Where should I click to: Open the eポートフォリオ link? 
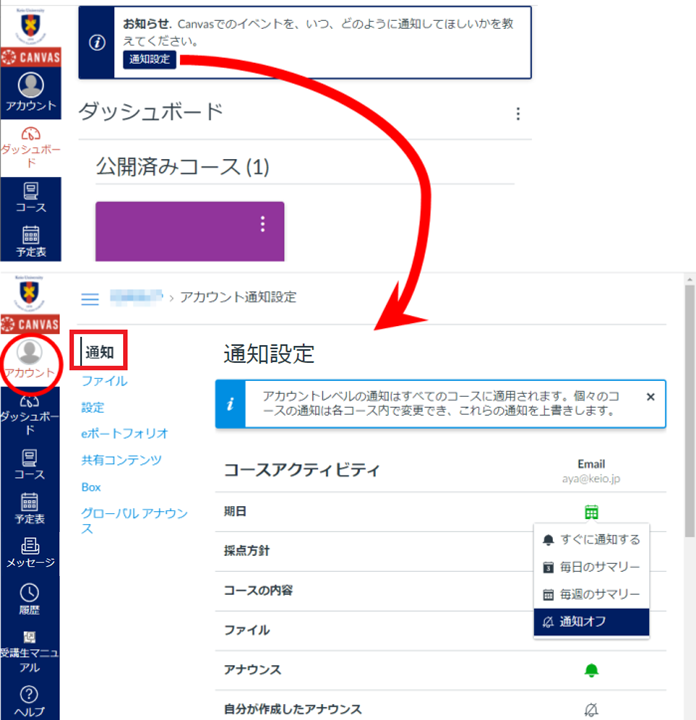click(x=124, y=433)
